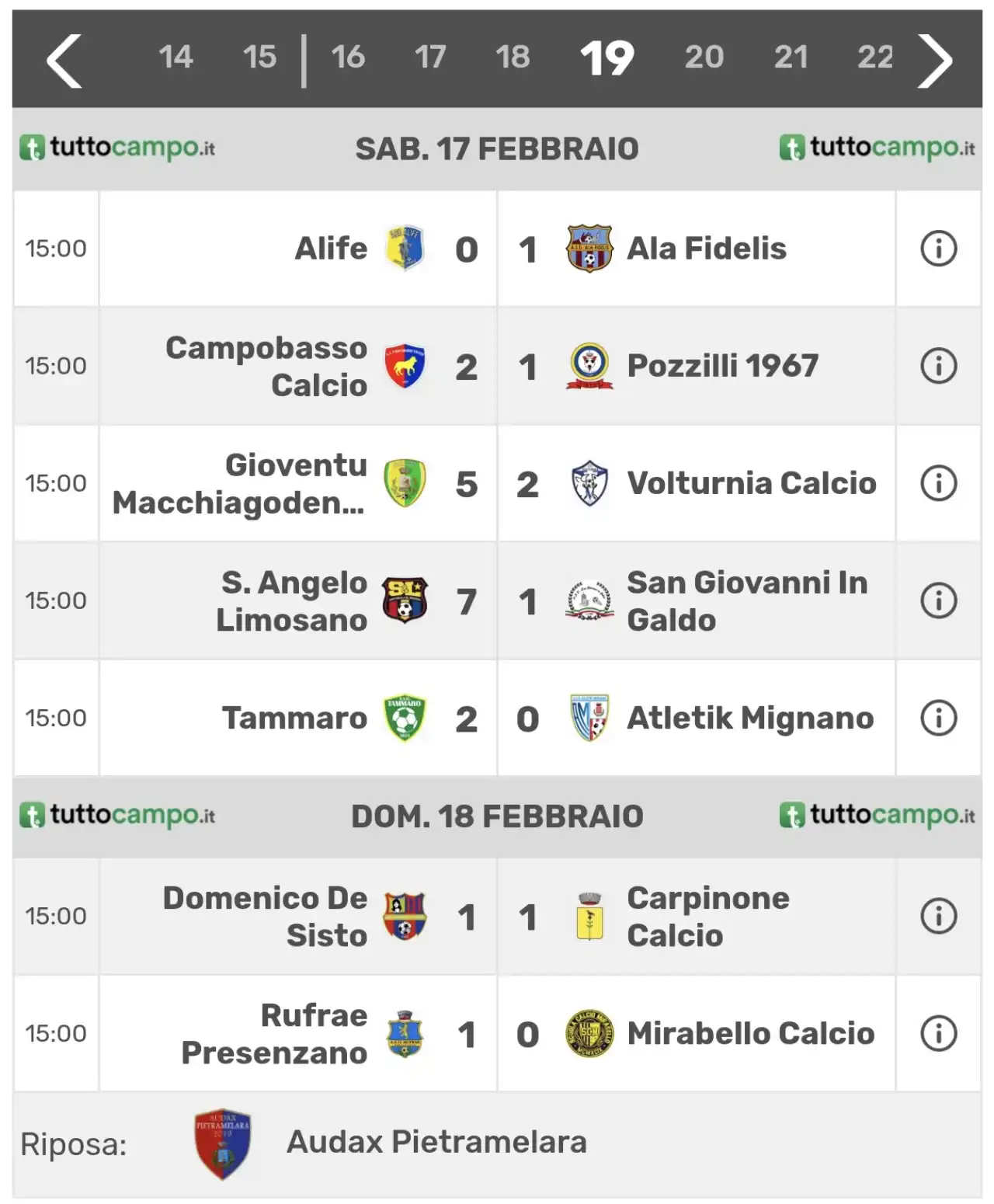Screen dimensions: 994x1204
Task: Click the Tammaro green crest logo
Action: (405, 718)
